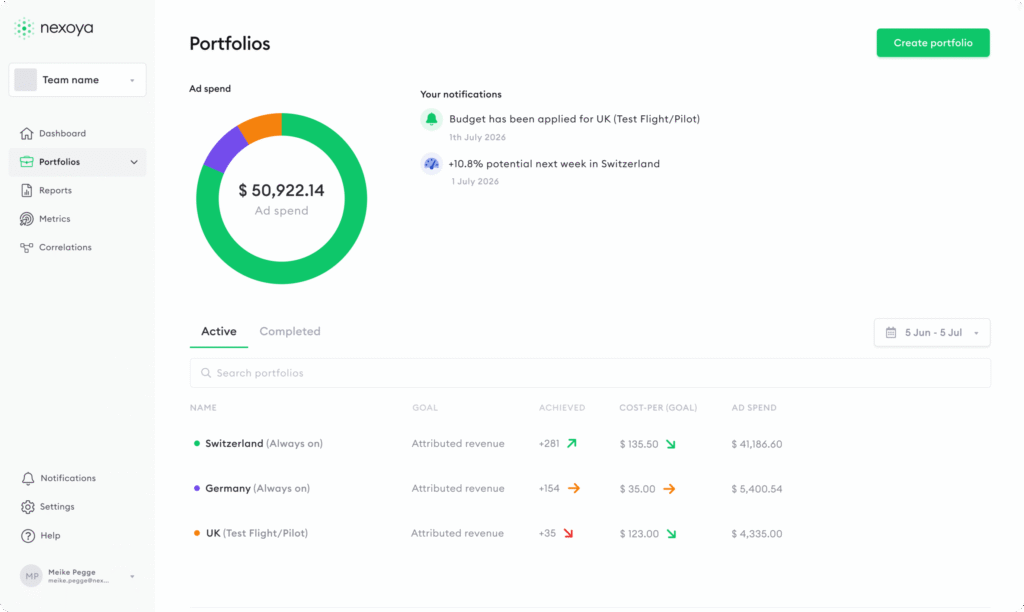The image size is (1024, 612).
Task: Click the Create portfolio button
Action: point(933,42)
